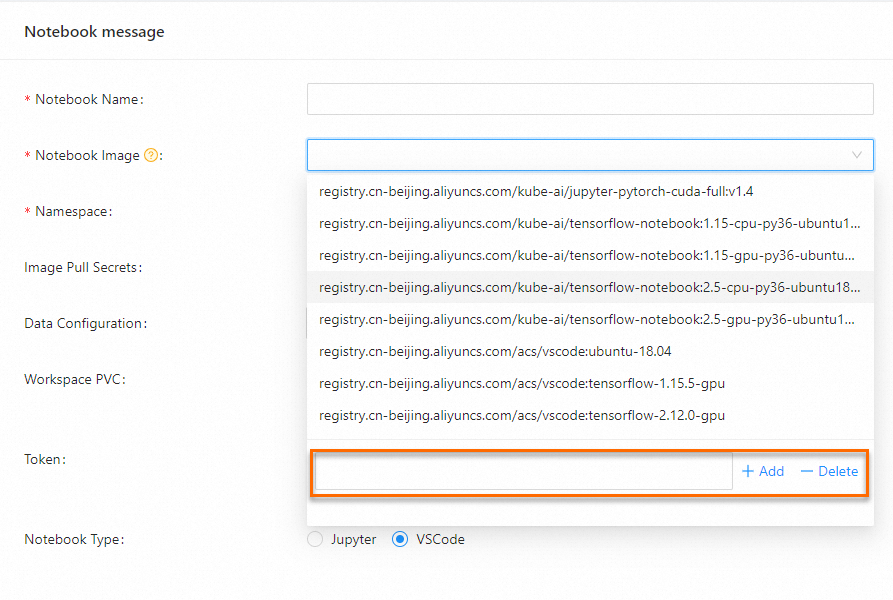
Task: Pick tensorflow-notebook:2.5-cpu-py36 image option
Action: pyautogui.click(x=590, y=287)
